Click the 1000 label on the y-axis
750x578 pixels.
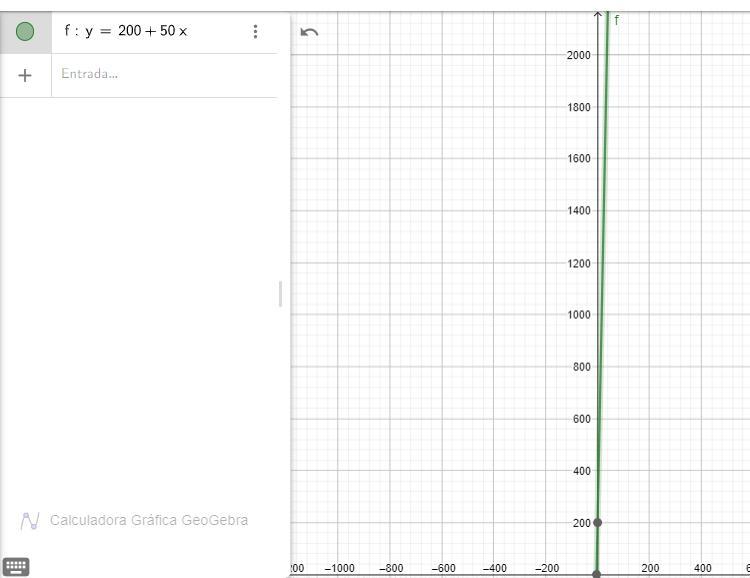(x=579, y=315)
